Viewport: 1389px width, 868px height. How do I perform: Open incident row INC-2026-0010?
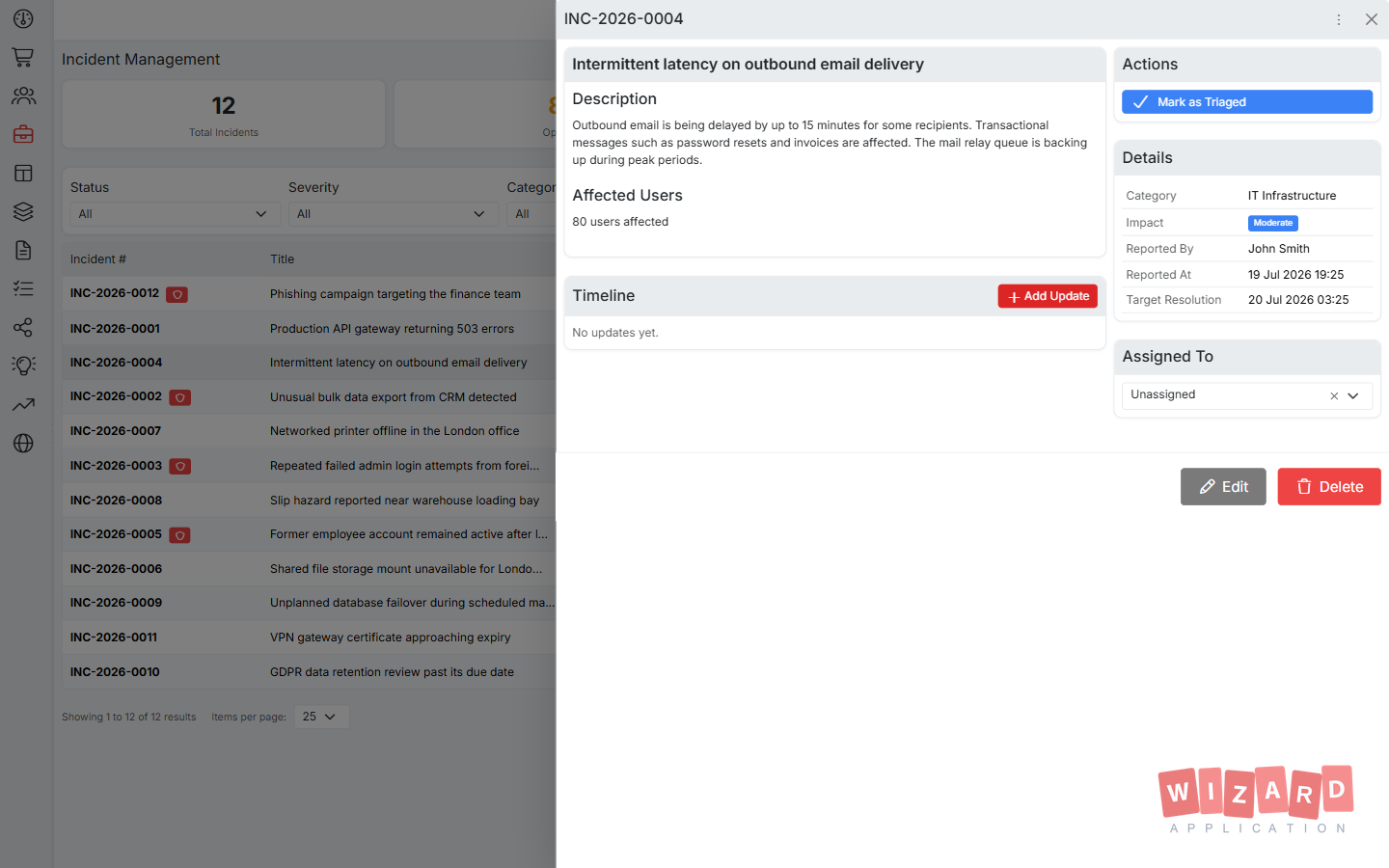coord(310,672)
